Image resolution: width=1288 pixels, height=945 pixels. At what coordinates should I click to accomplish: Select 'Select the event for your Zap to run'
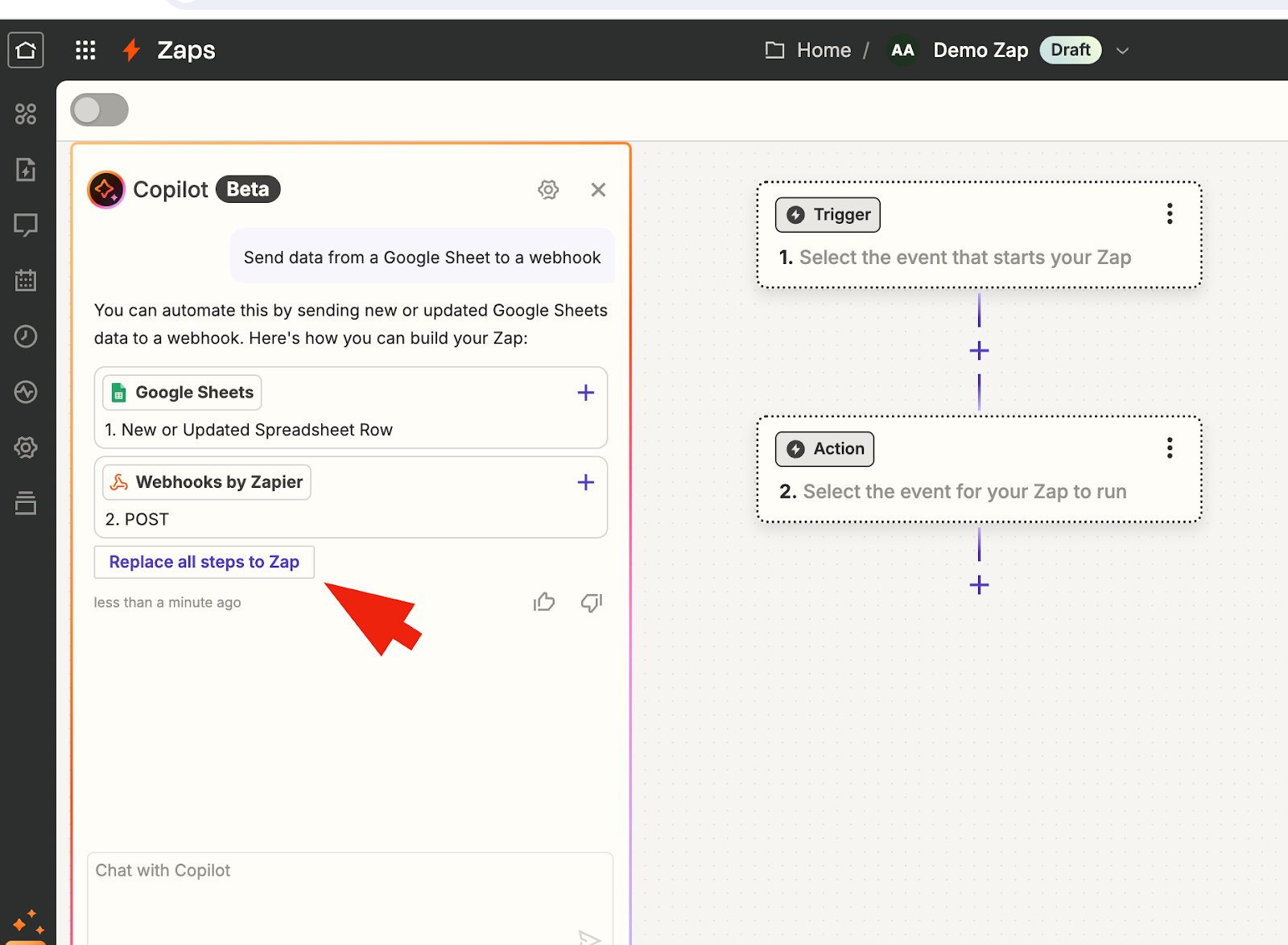(965, 492)
